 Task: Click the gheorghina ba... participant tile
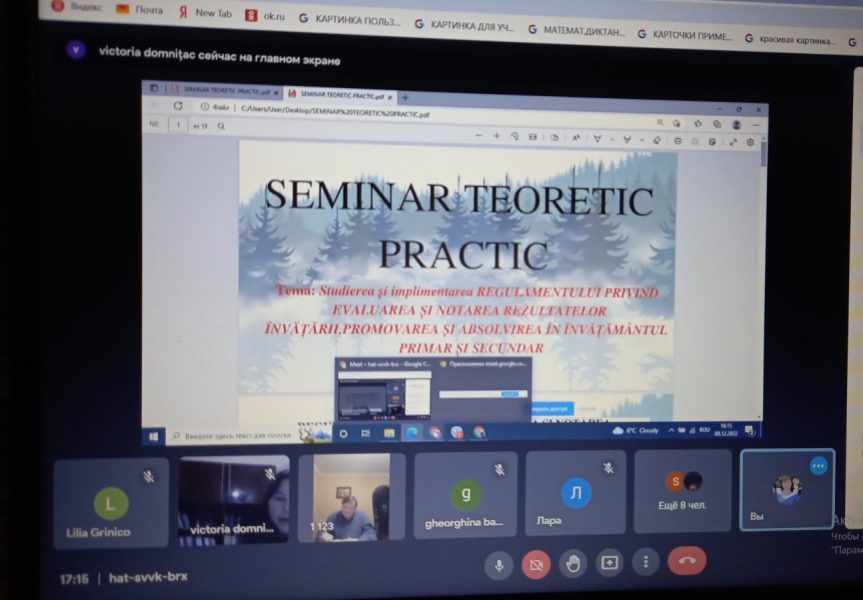click(465, 495)
